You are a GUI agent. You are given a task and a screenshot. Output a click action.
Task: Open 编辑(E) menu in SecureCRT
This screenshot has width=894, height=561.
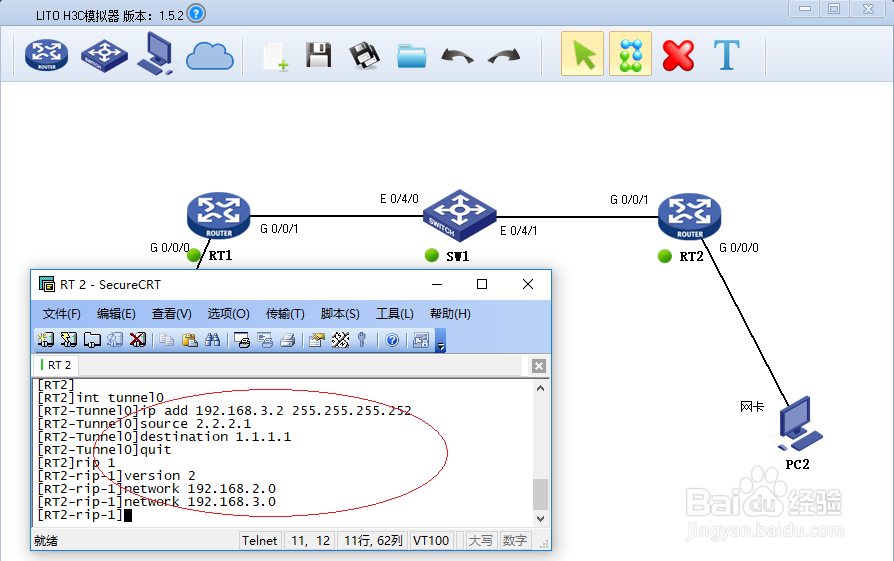(116, 314)
